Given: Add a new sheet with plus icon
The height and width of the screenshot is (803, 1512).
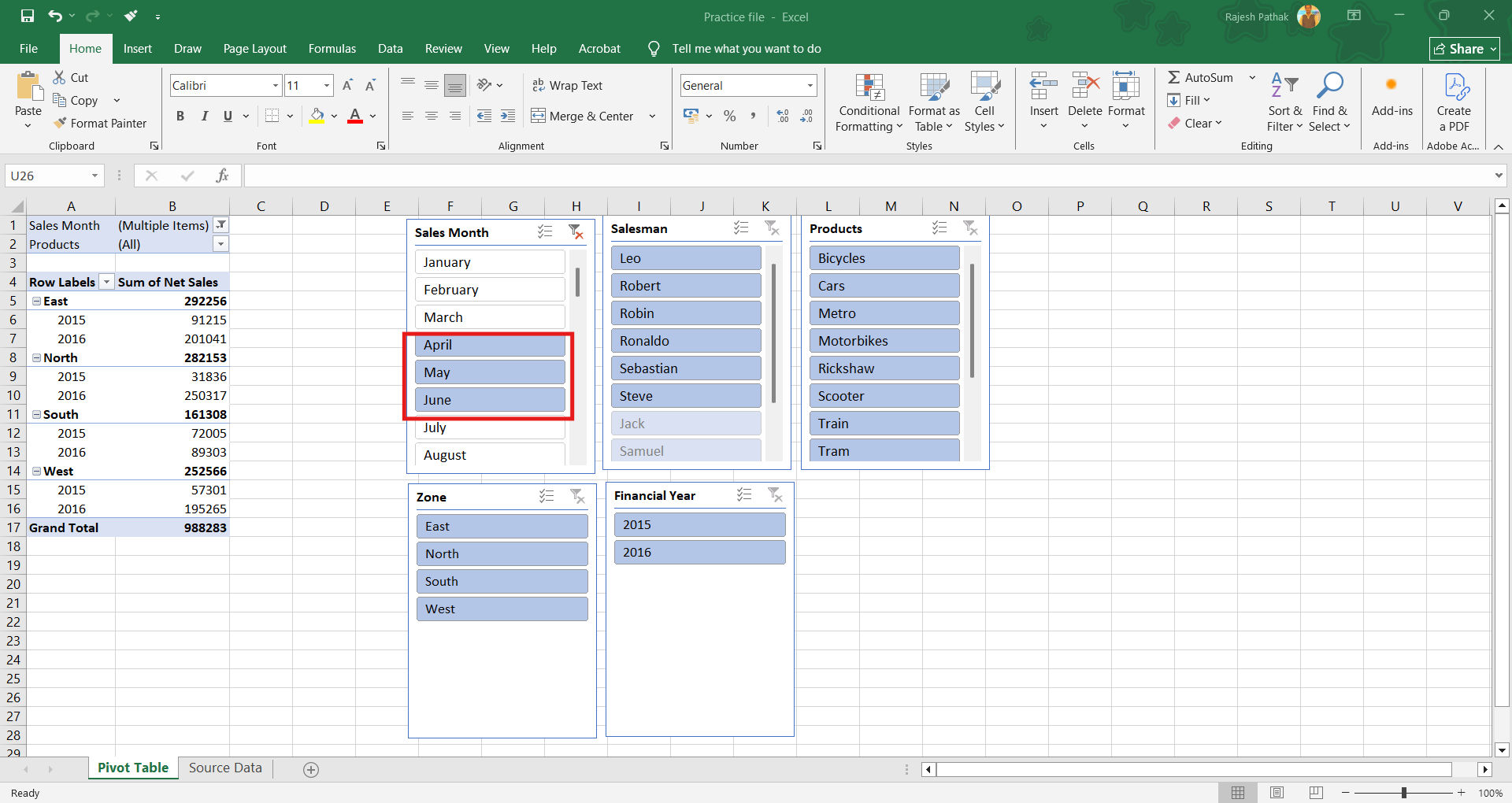Looking at the screenshot, I should coord(311,769).
